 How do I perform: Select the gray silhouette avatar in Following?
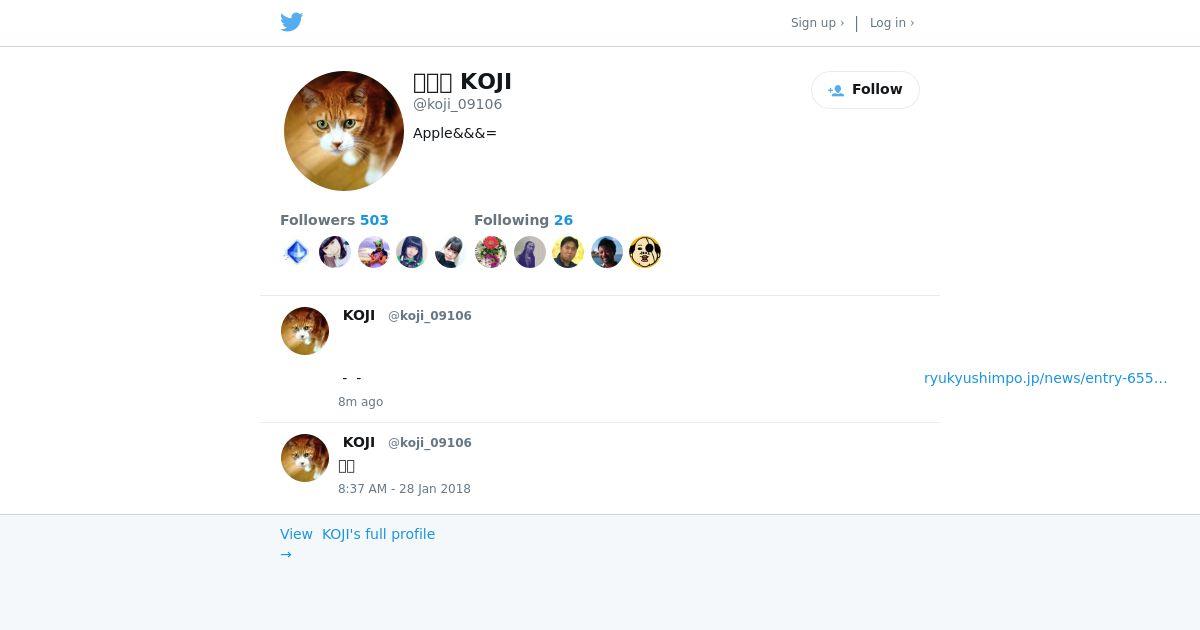[530, 252]
